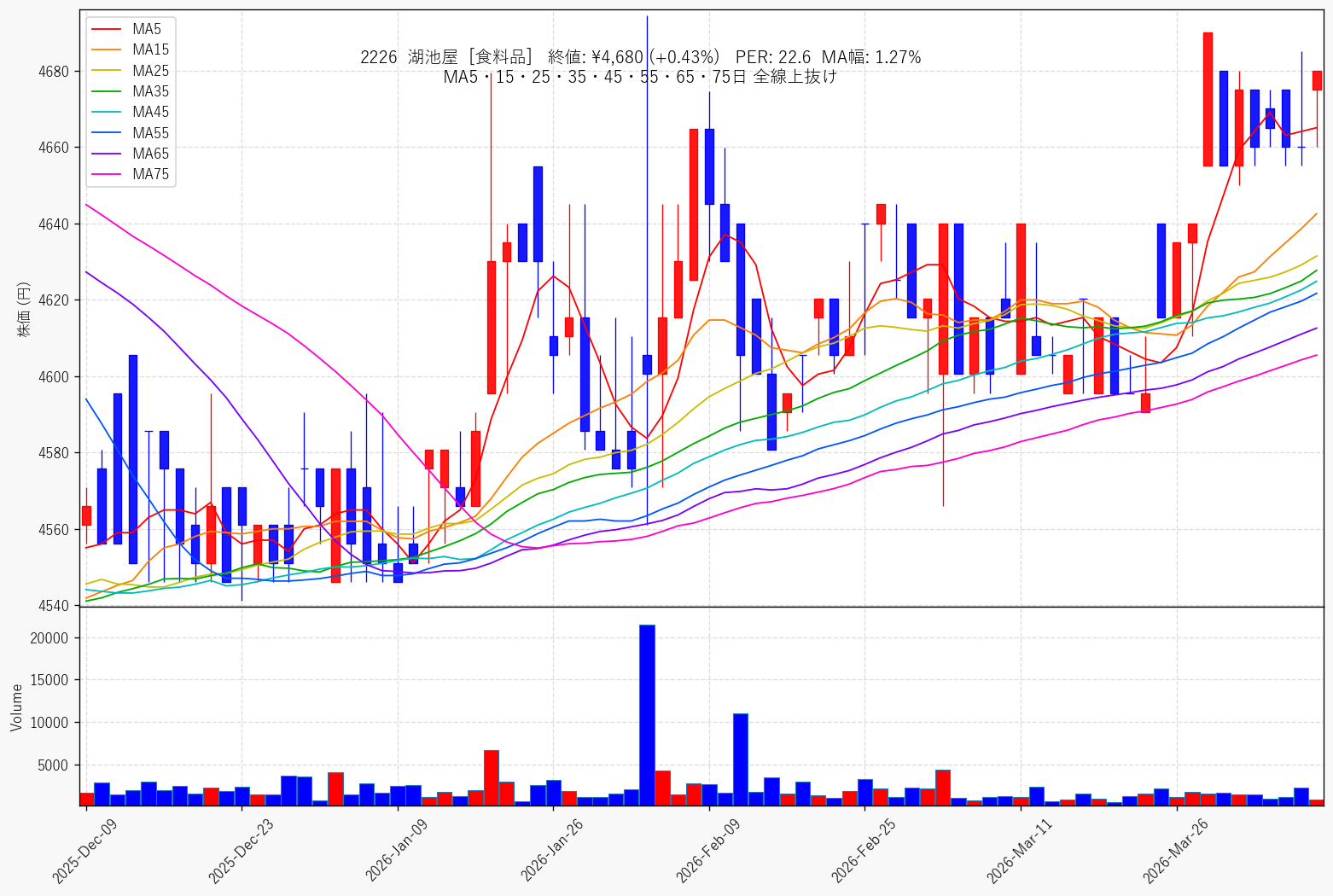Click the x-axis date label 2026-Feb-09
The width and height of the screenshot is (1333, 896).
point(707,850)
